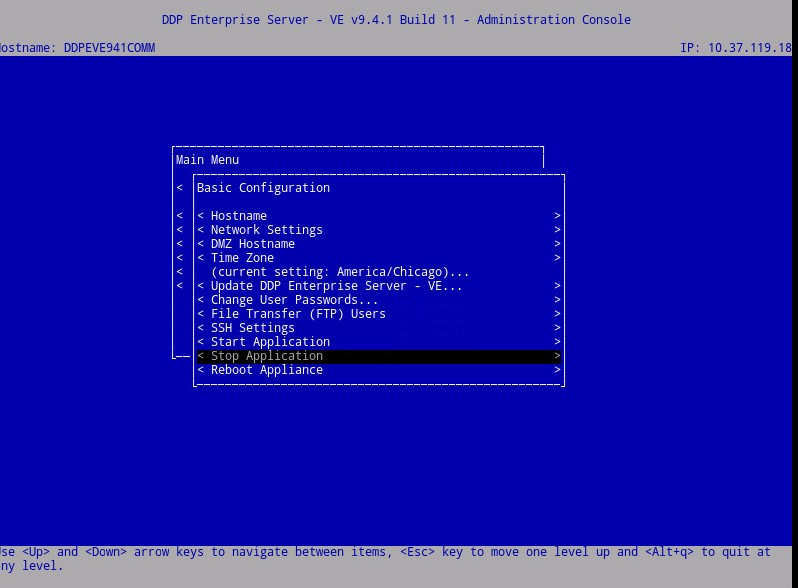Click the IP address 10.37.119.18
The height and width of the screenshot is (588, 798).
[x=750, y=48]
